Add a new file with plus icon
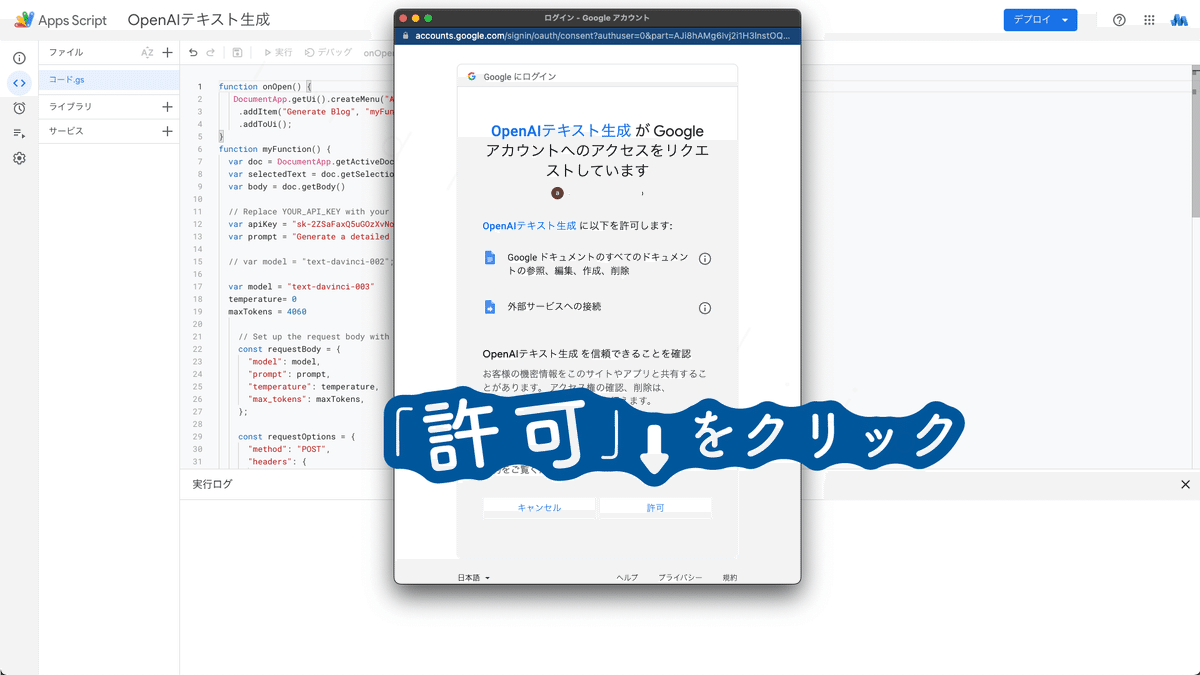 (x=167, y=52)
